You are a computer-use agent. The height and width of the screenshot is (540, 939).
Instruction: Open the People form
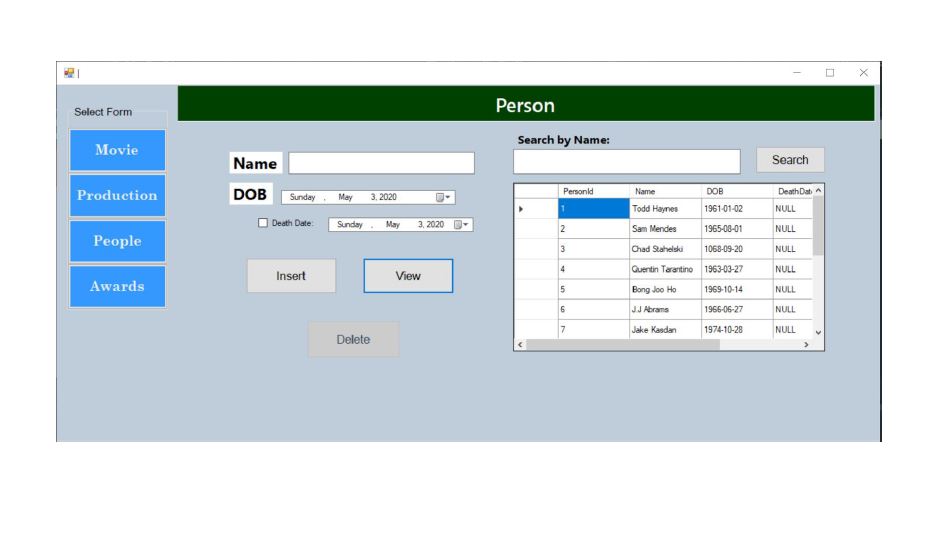[117, 241]
